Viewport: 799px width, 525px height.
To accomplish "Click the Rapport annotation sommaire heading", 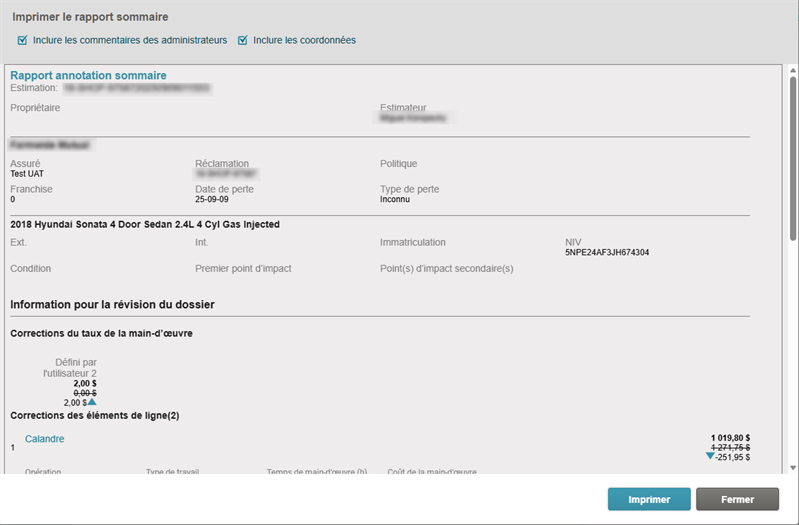I will click(88, 75).
